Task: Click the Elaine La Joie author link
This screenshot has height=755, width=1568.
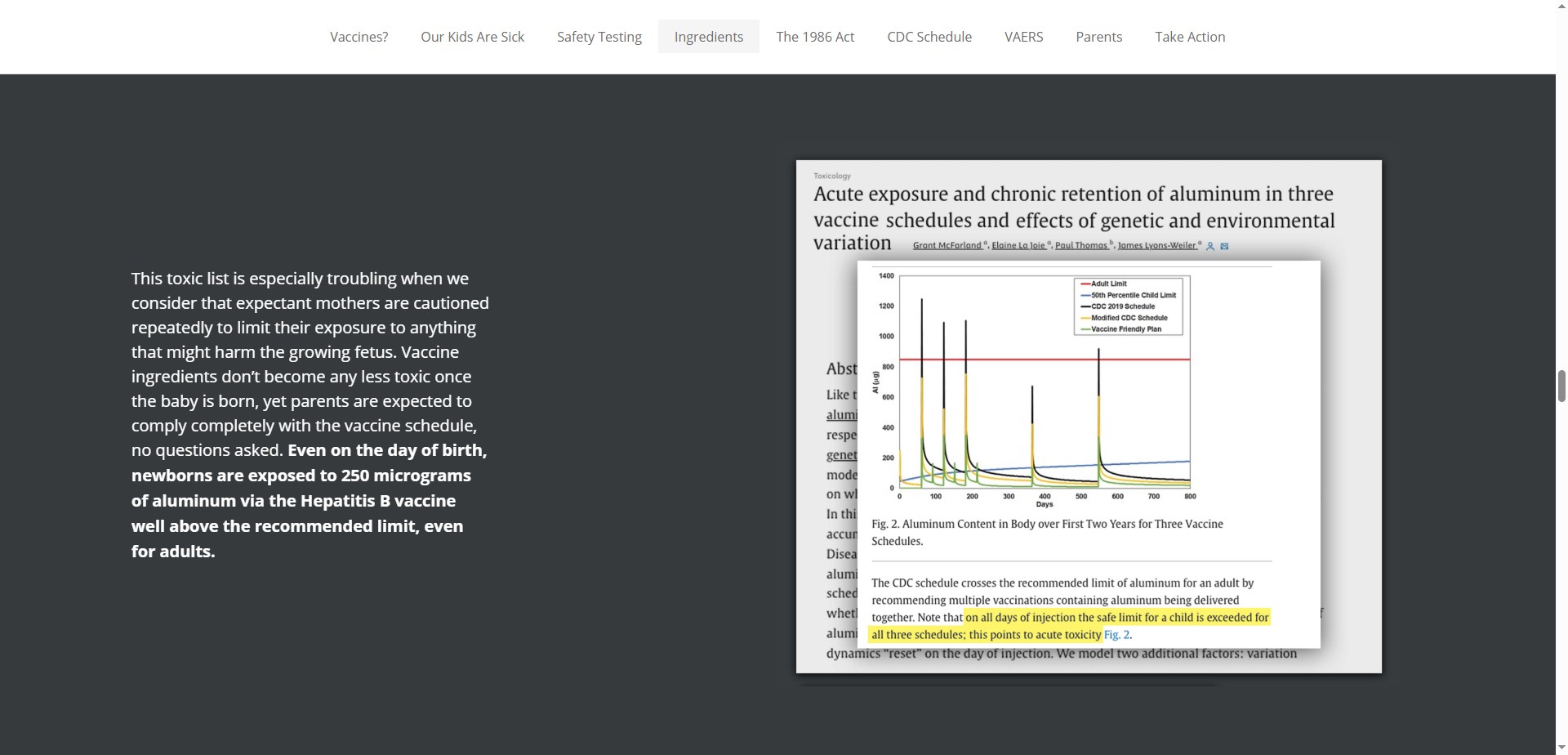Action: (x=1018, y=245)
